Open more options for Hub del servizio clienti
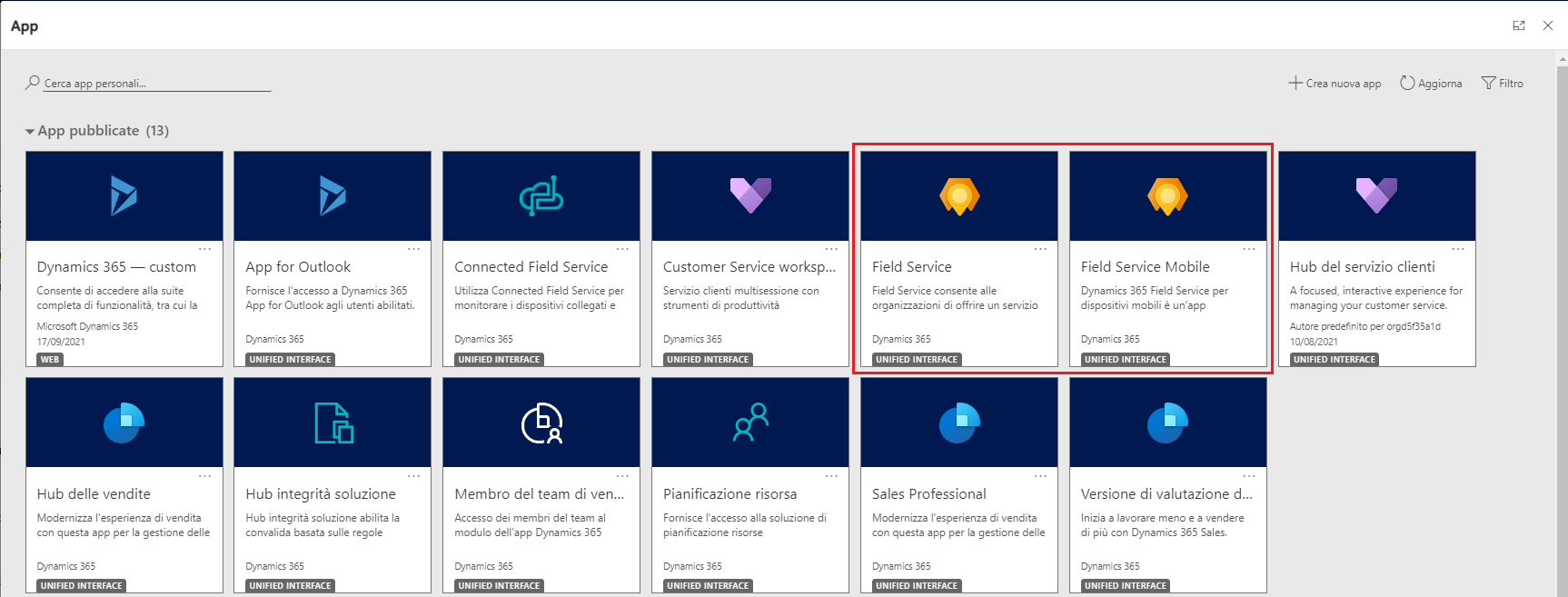The width and height of the screenshot is (1568, 597). pos(1459,249)
